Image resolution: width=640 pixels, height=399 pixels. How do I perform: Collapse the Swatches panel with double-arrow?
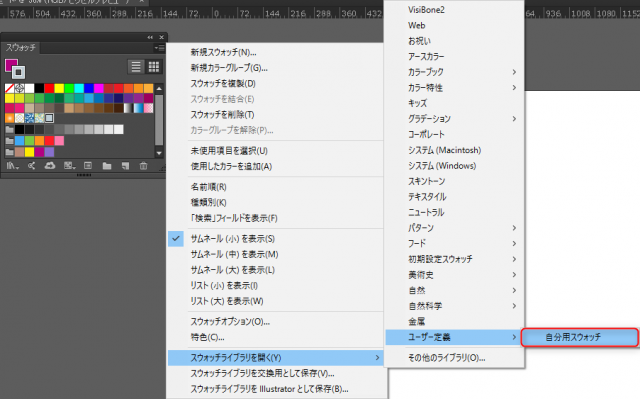click(x=150, y=37)
